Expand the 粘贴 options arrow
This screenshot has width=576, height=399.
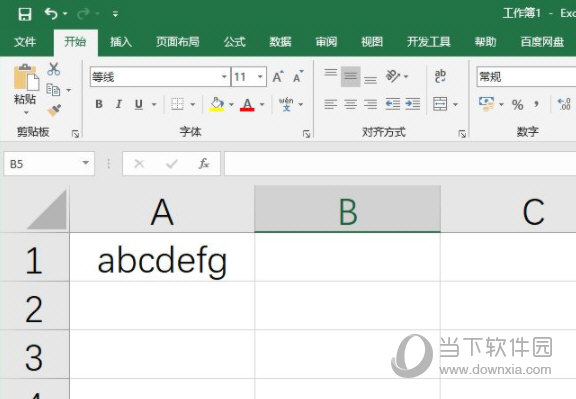click(x=26, y=112)
